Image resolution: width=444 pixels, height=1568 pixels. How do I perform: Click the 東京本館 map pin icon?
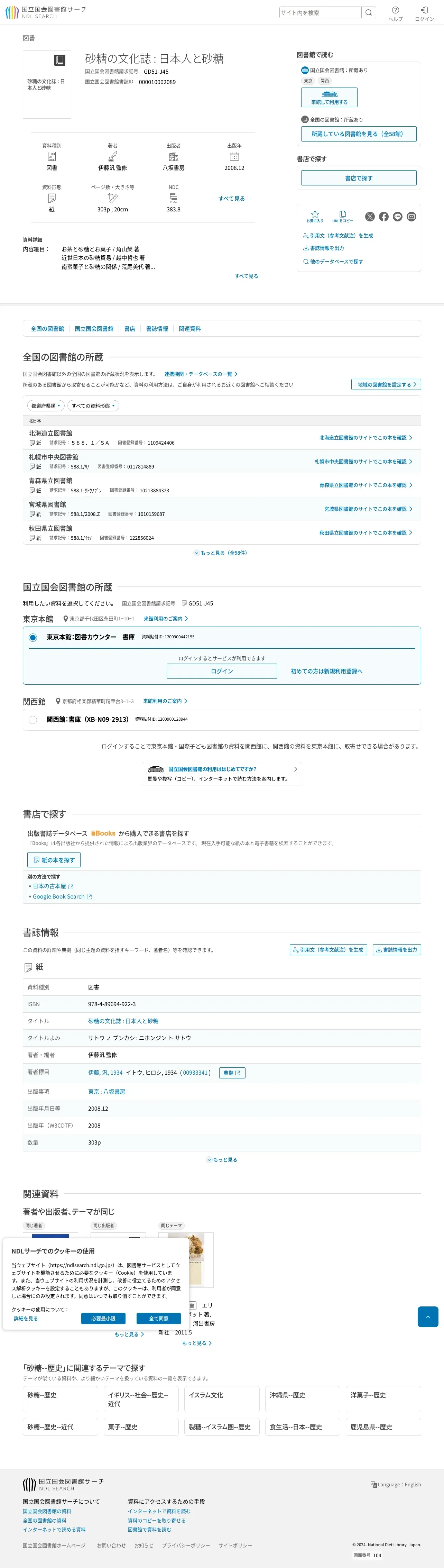(x=66, y=618)
